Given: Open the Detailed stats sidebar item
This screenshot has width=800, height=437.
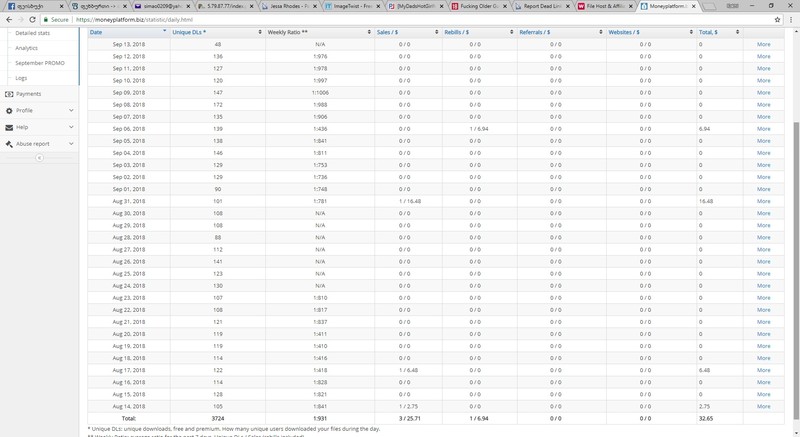Looking at the screenshot, I should coord(32,33).
